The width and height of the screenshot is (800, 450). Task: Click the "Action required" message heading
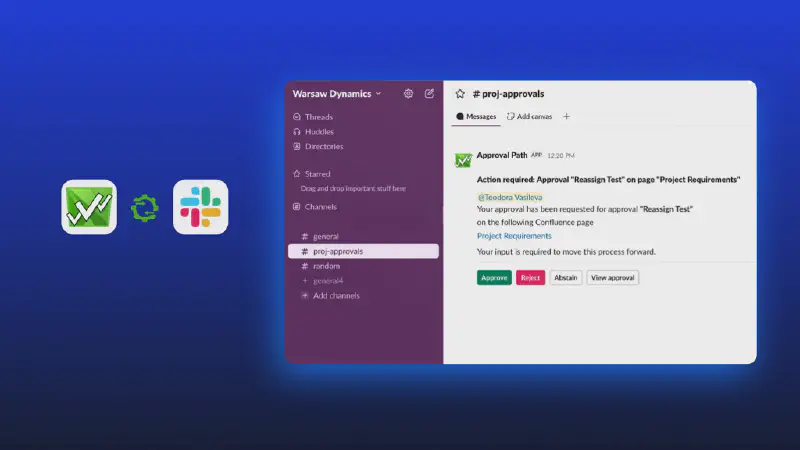[608, 180]
